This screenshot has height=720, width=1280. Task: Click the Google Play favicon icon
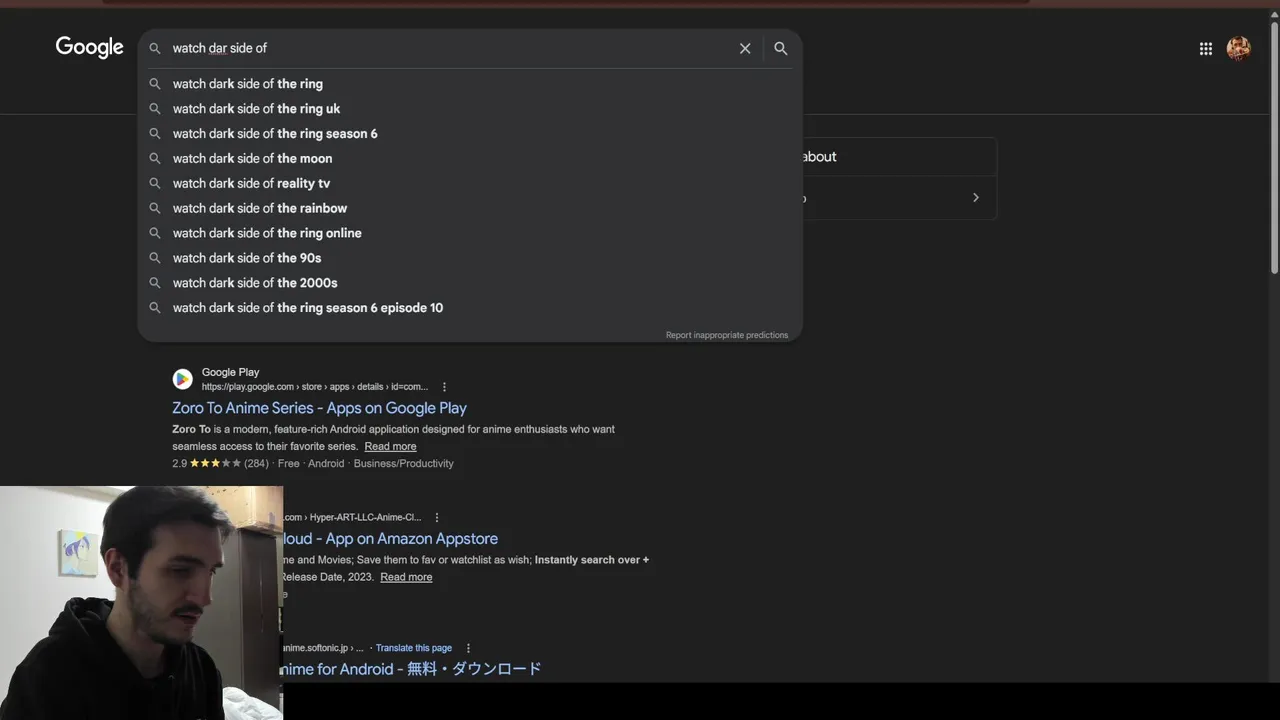(x=182, y=379)
